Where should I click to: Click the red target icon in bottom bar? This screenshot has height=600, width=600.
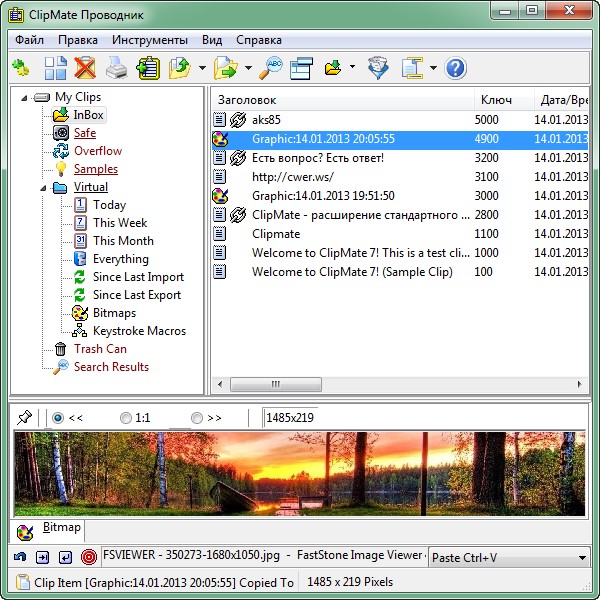tap(88, 556)
